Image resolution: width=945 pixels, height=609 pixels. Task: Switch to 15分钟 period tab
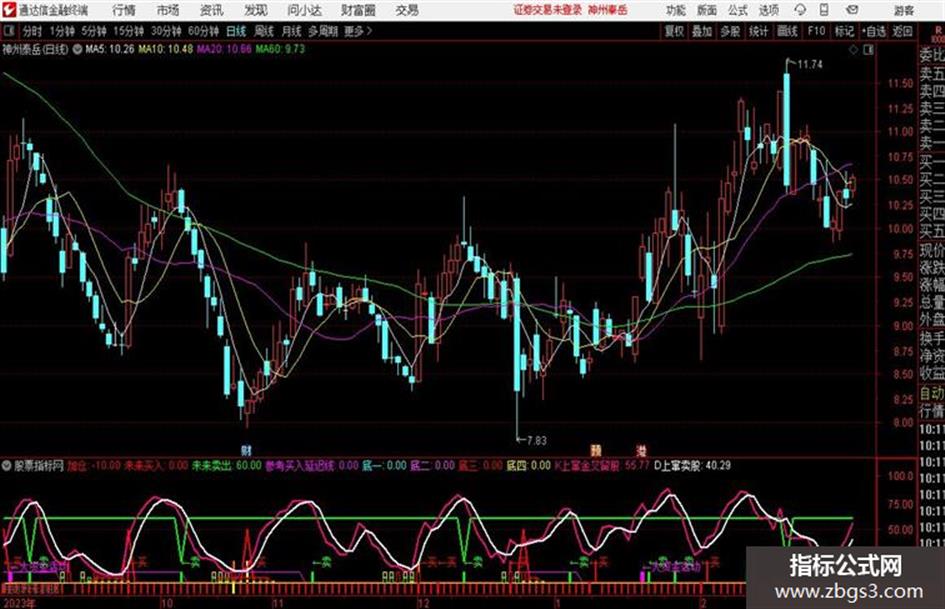click(129, 31)
